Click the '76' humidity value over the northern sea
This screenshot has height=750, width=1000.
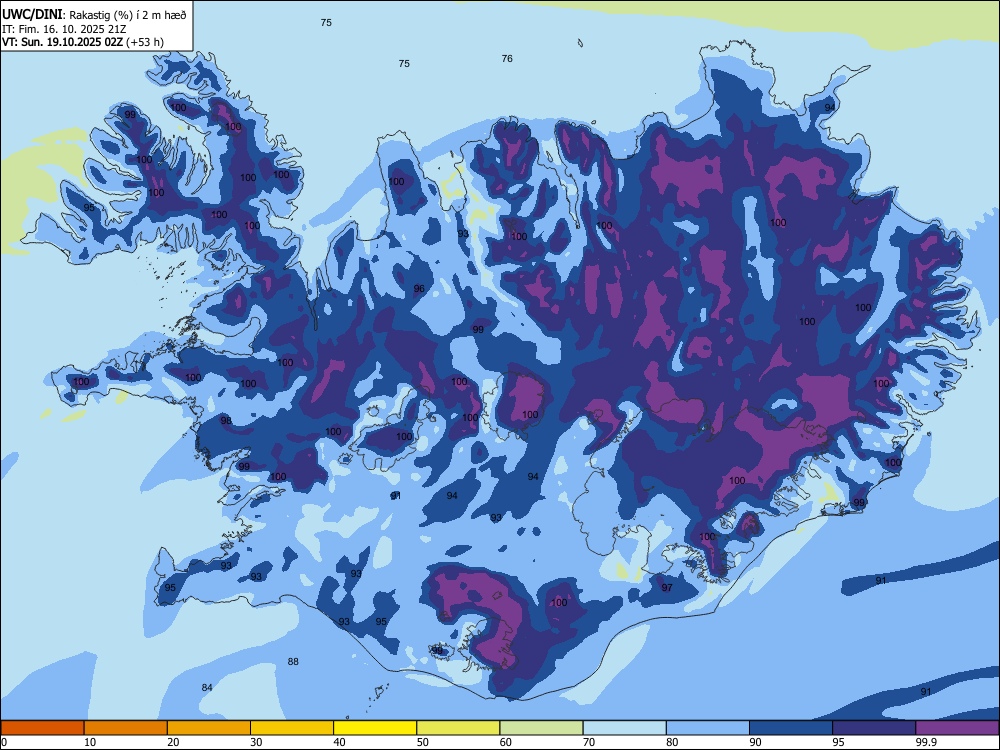[507, 59]
